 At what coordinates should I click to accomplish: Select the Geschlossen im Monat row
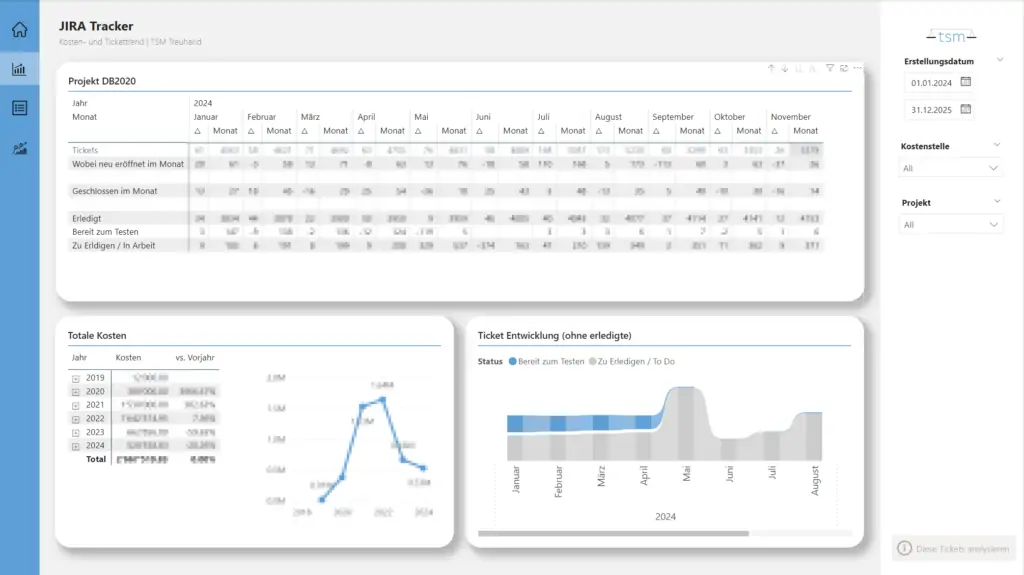tap(114, 191)
